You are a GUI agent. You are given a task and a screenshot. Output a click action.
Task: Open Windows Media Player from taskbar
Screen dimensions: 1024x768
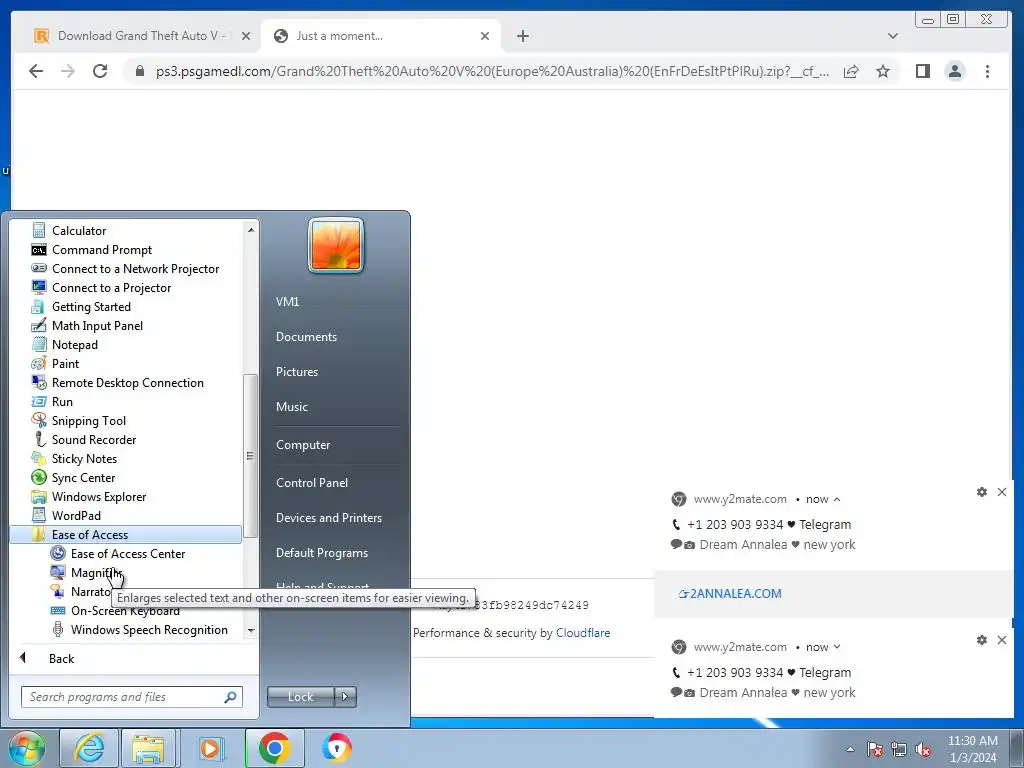coord(210,748)
